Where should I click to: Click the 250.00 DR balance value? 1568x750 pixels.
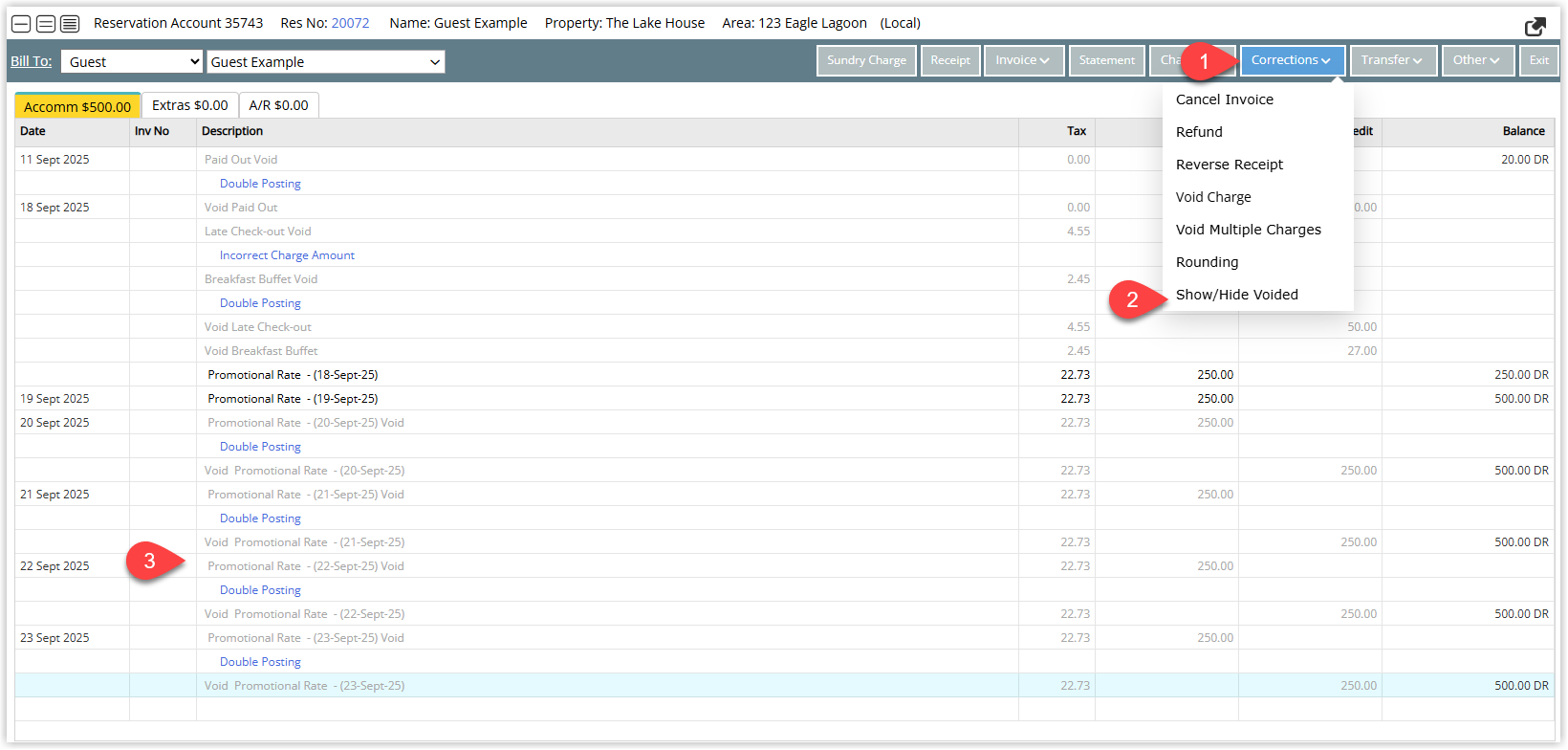1521,375
